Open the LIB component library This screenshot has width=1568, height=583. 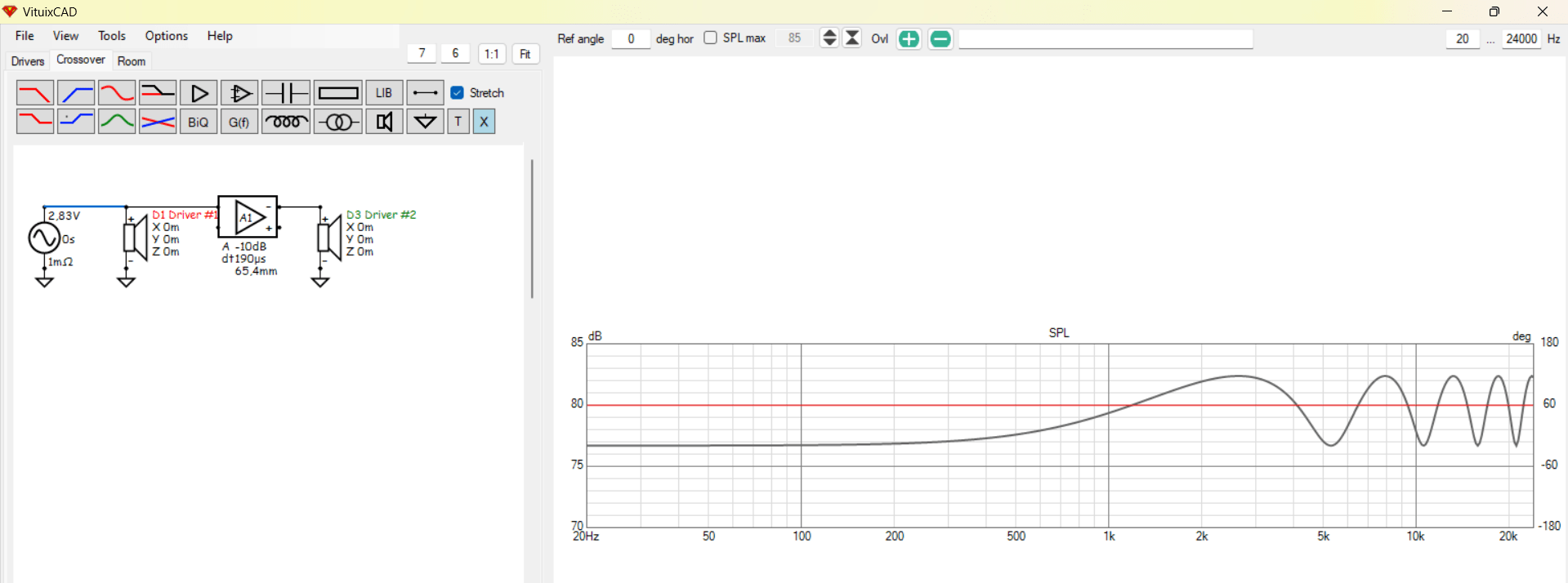pyautogui.click(x=384, y=93)
